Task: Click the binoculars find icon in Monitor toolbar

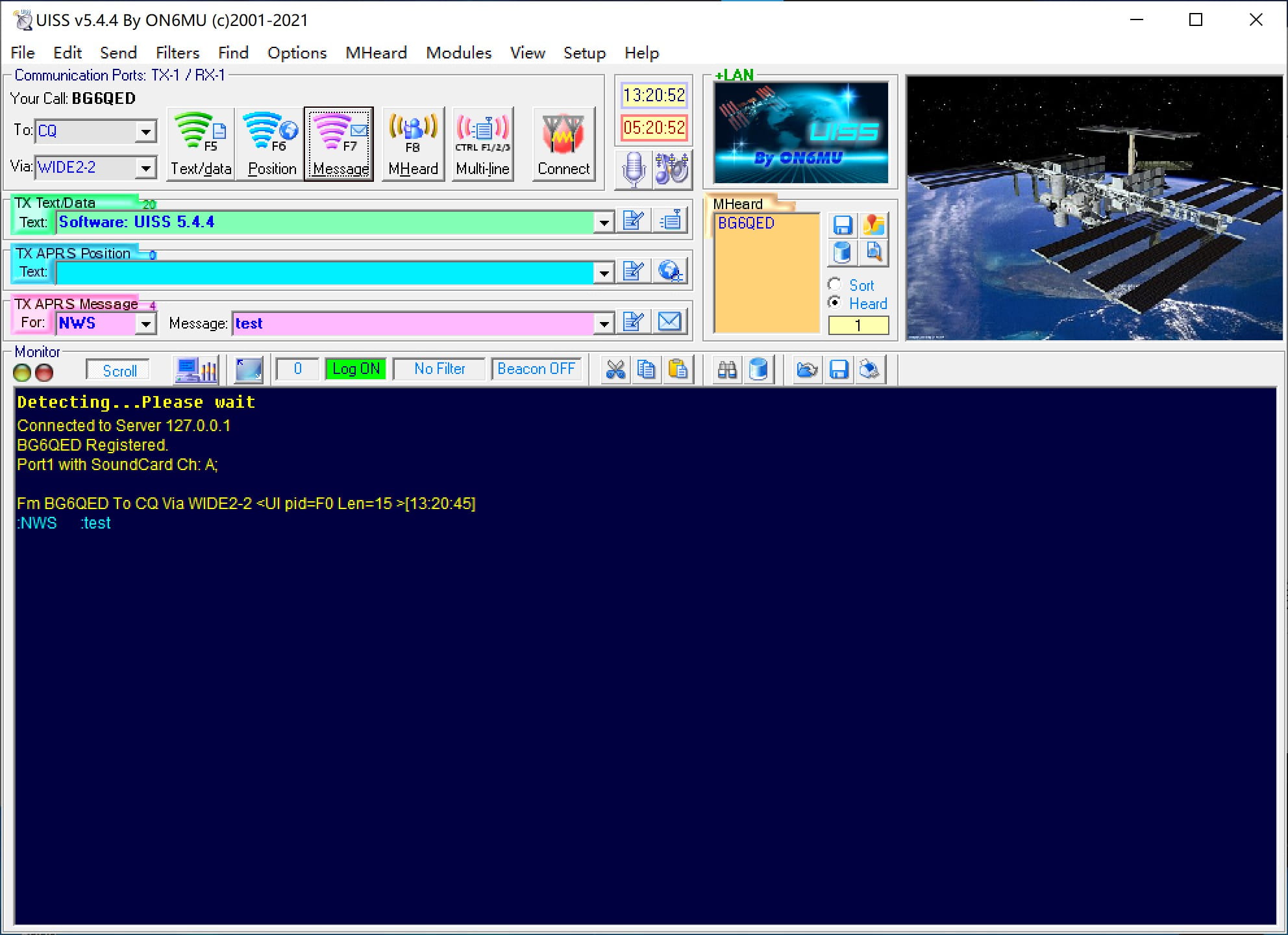Action: (727, 370)
